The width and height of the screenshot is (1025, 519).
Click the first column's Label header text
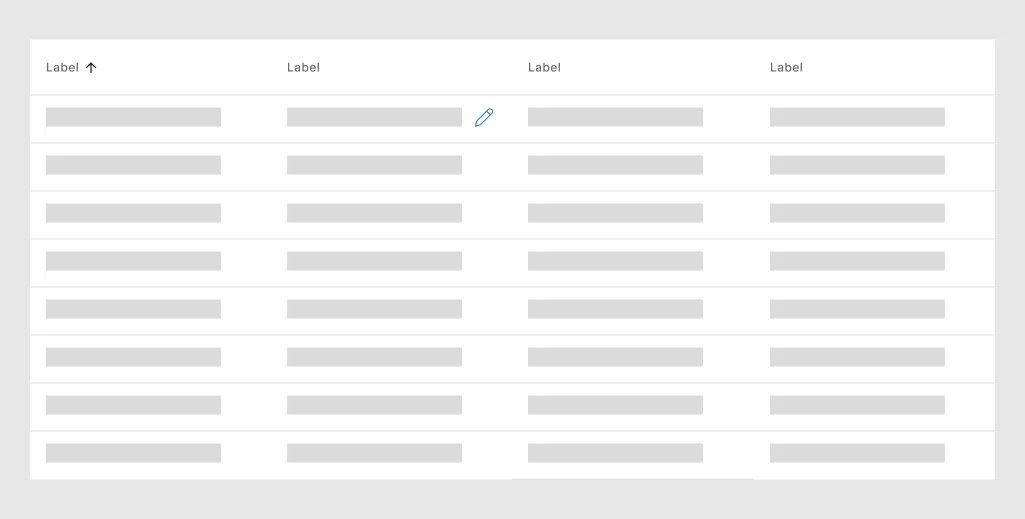62,68
